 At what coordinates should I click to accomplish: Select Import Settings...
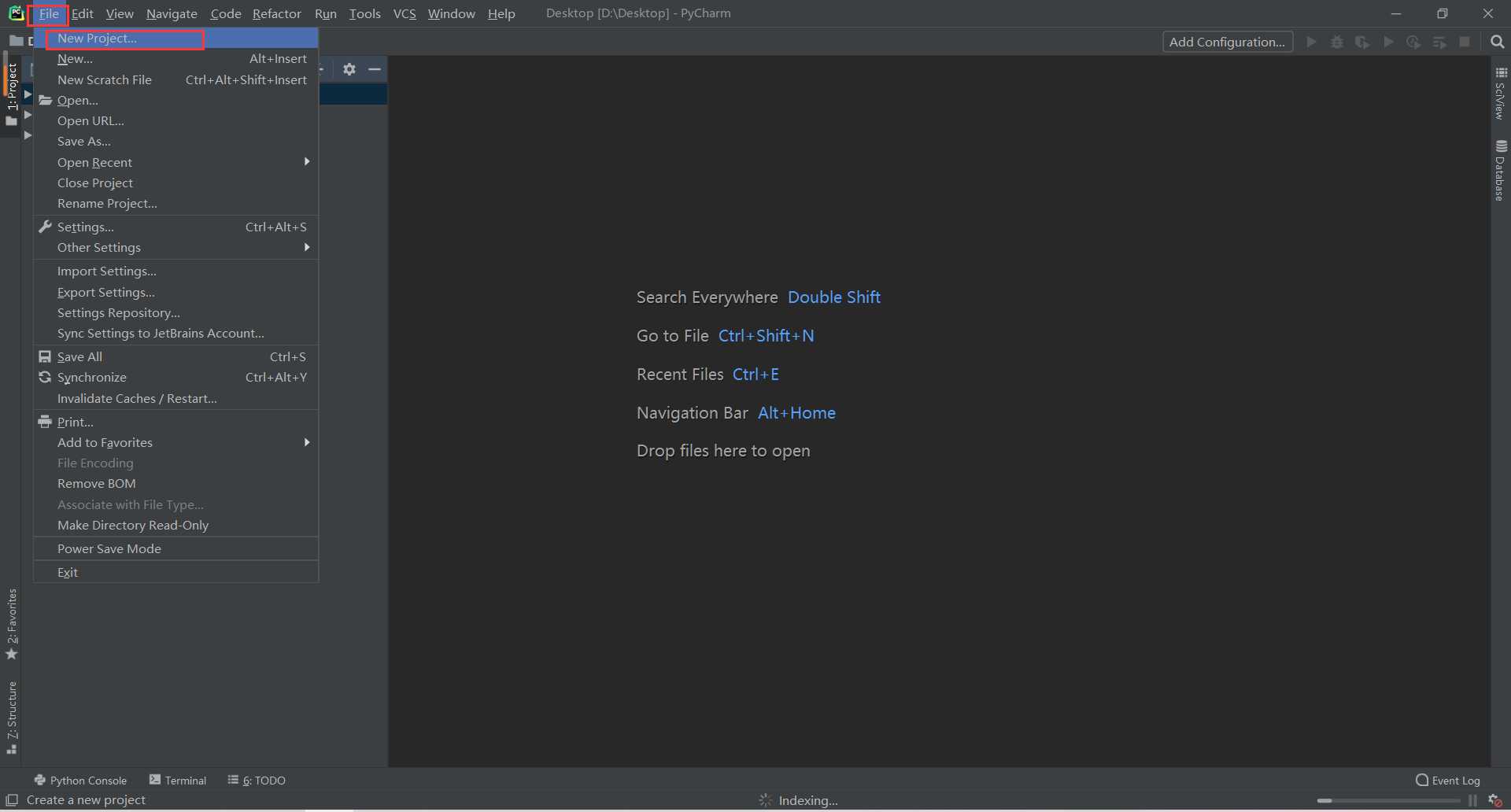pyautogui.click(x=175, y=271)
